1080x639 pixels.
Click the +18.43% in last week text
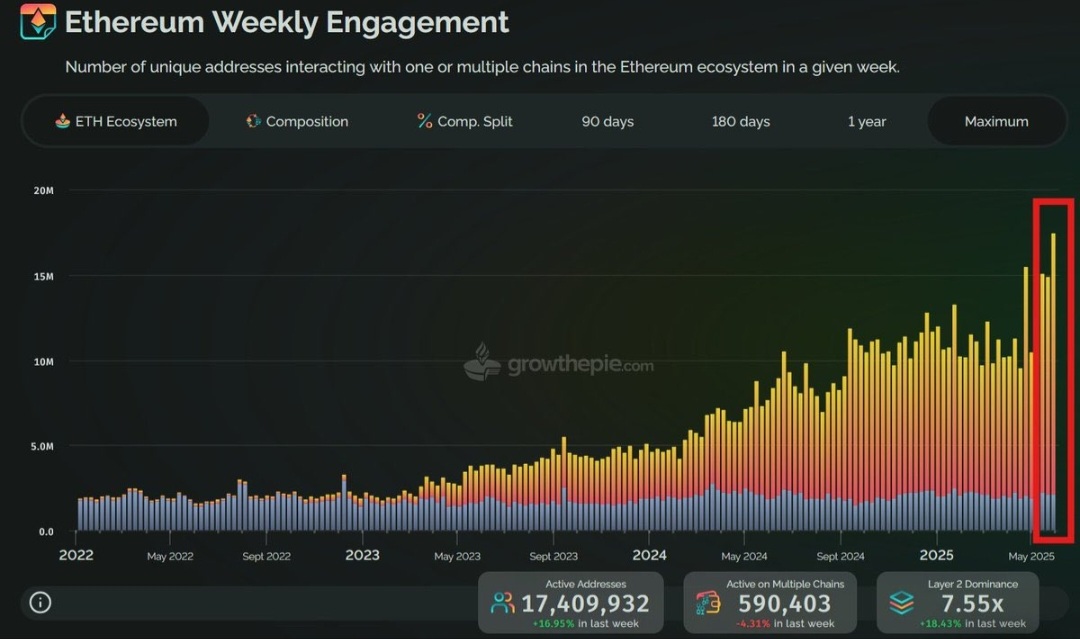pyautogui.click(x=973, y=624)
